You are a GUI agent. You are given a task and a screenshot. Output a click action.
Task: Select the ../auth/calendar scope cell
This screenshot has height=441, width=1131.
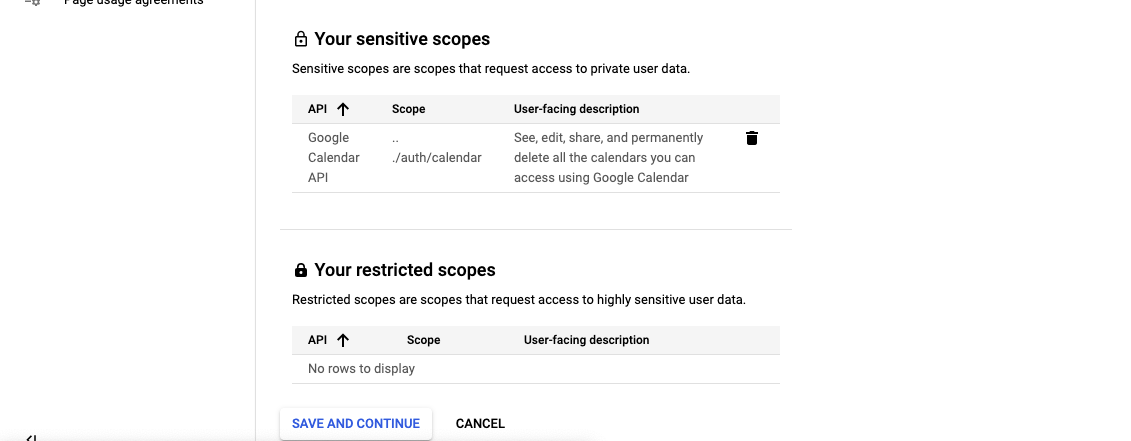tap(436, 148)
